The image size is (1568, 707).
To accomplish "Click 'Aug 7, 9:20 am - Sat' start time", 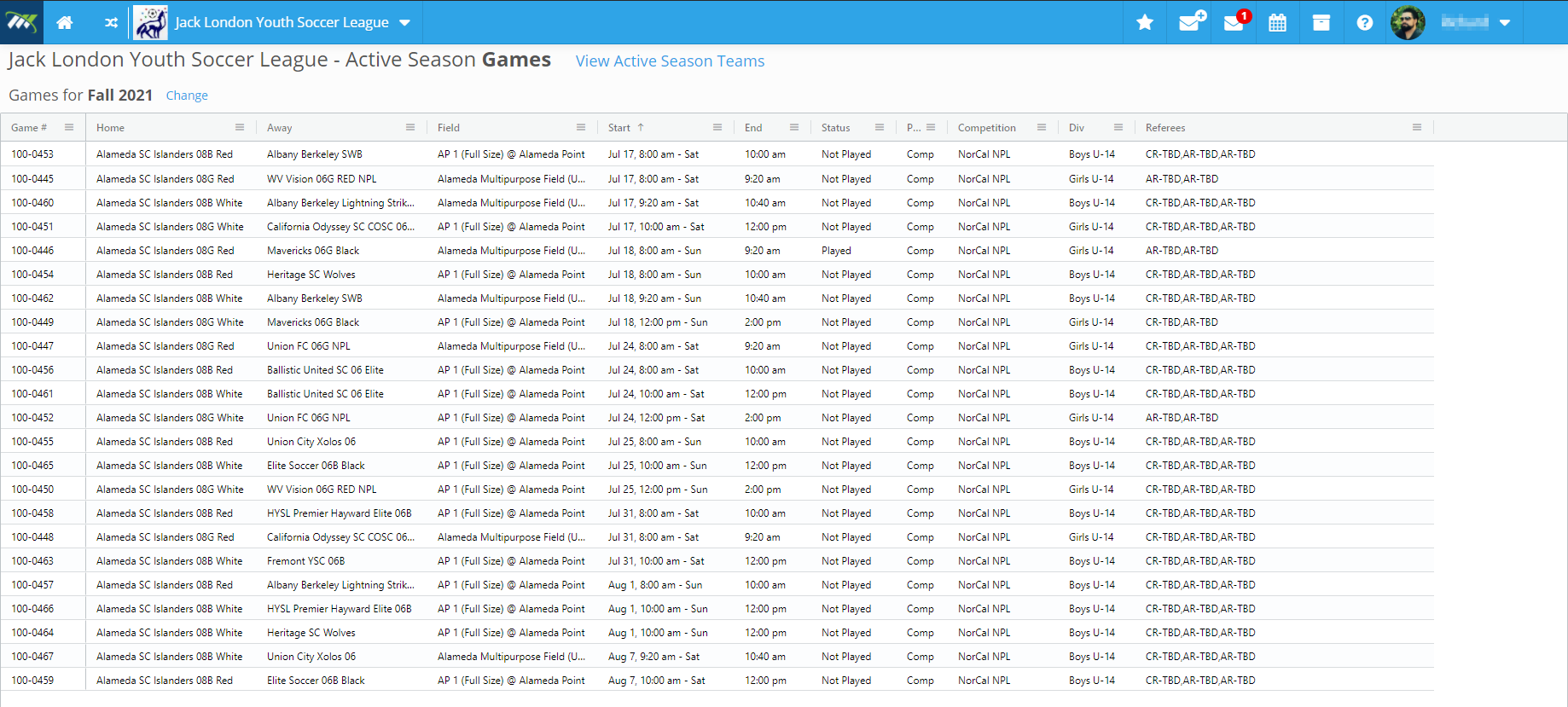I will point(653,657).
